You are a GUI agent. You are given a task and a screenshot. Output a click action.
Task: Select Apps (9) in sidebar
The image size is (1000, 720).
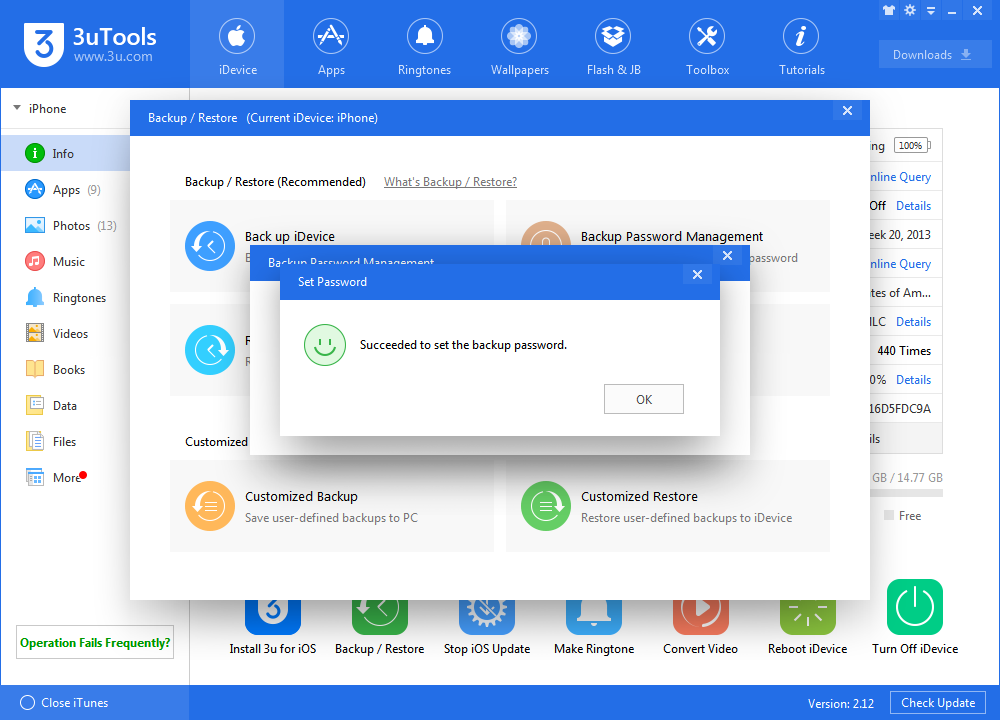point(65,189)
